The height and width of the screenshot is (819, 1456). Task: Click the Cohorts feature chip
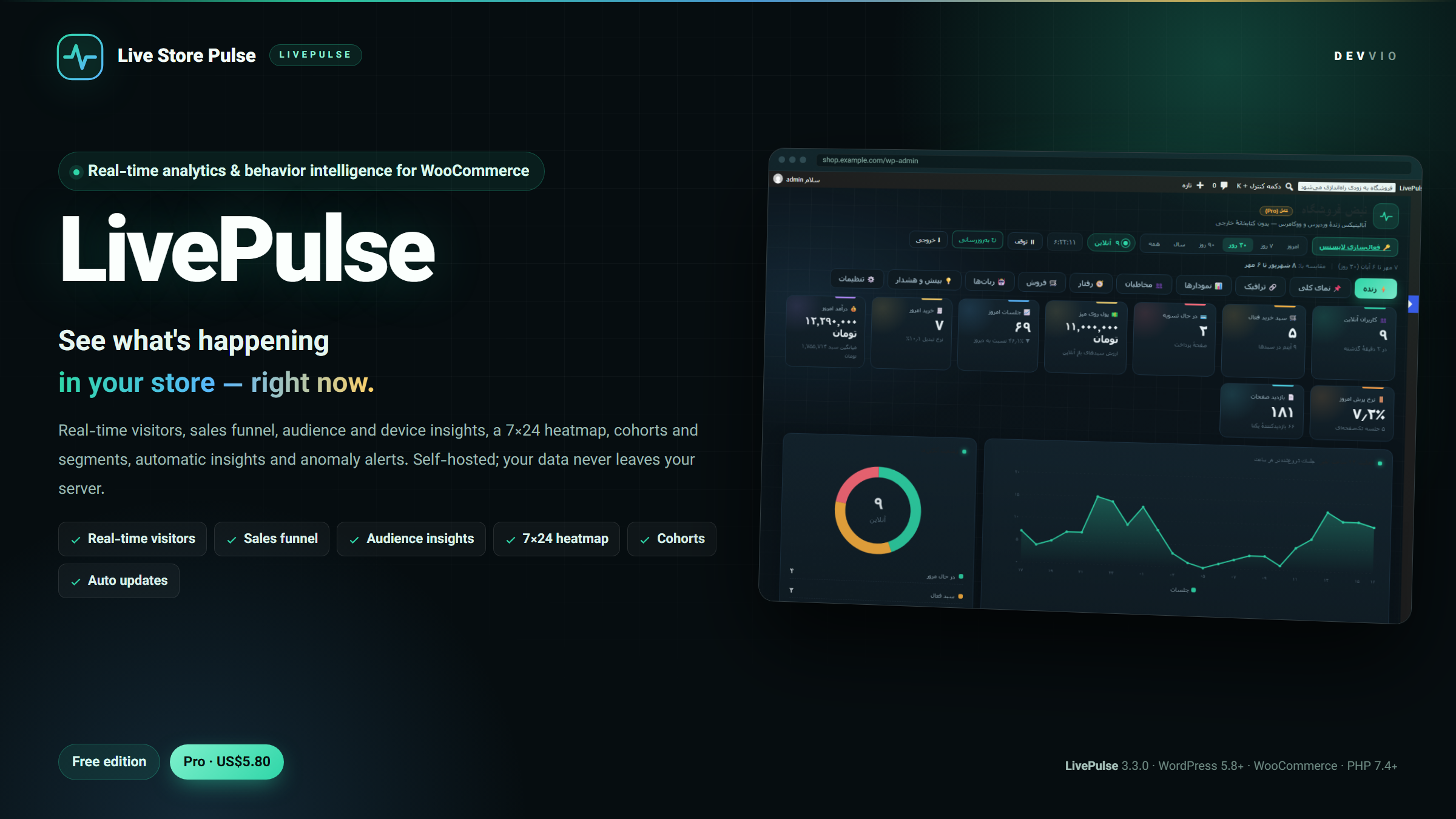coord(672,539)
